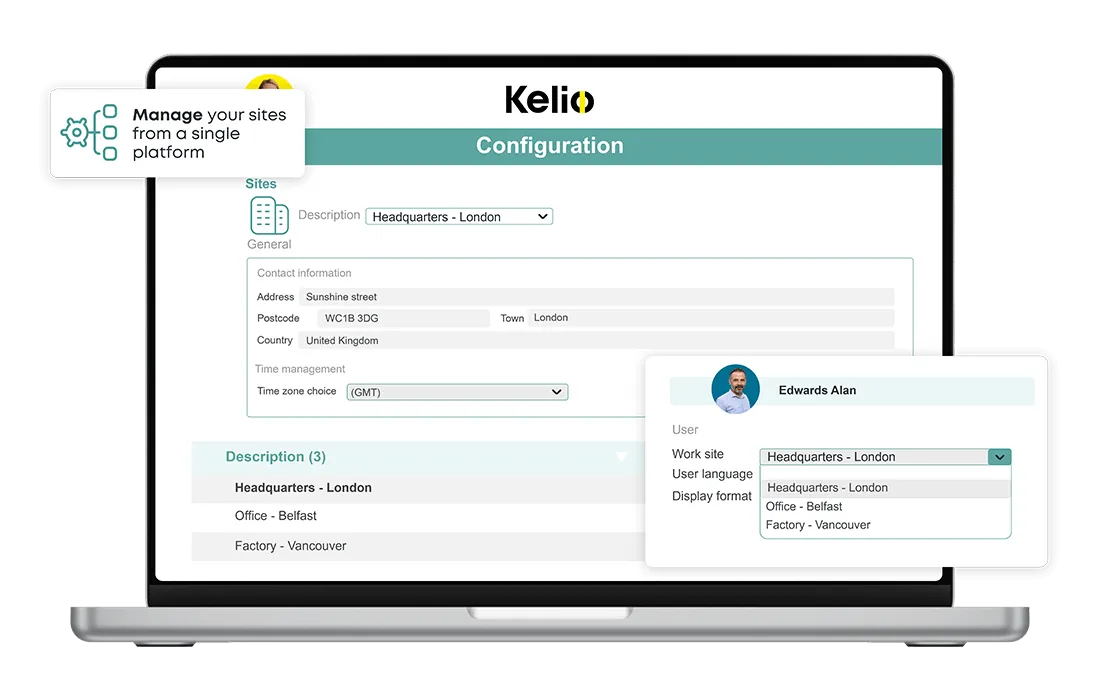1100x700 pixels.
Task: Select the Factory - Vancouver description row
Action: [x=418, y=546]
